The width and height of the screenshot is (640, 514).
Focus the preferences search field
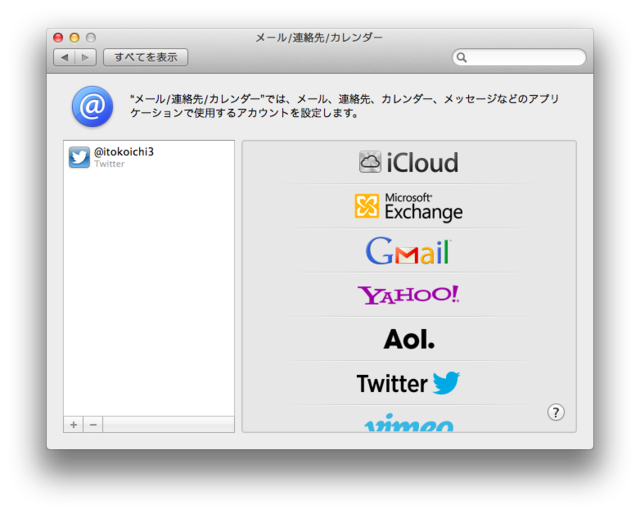(519, 57)
